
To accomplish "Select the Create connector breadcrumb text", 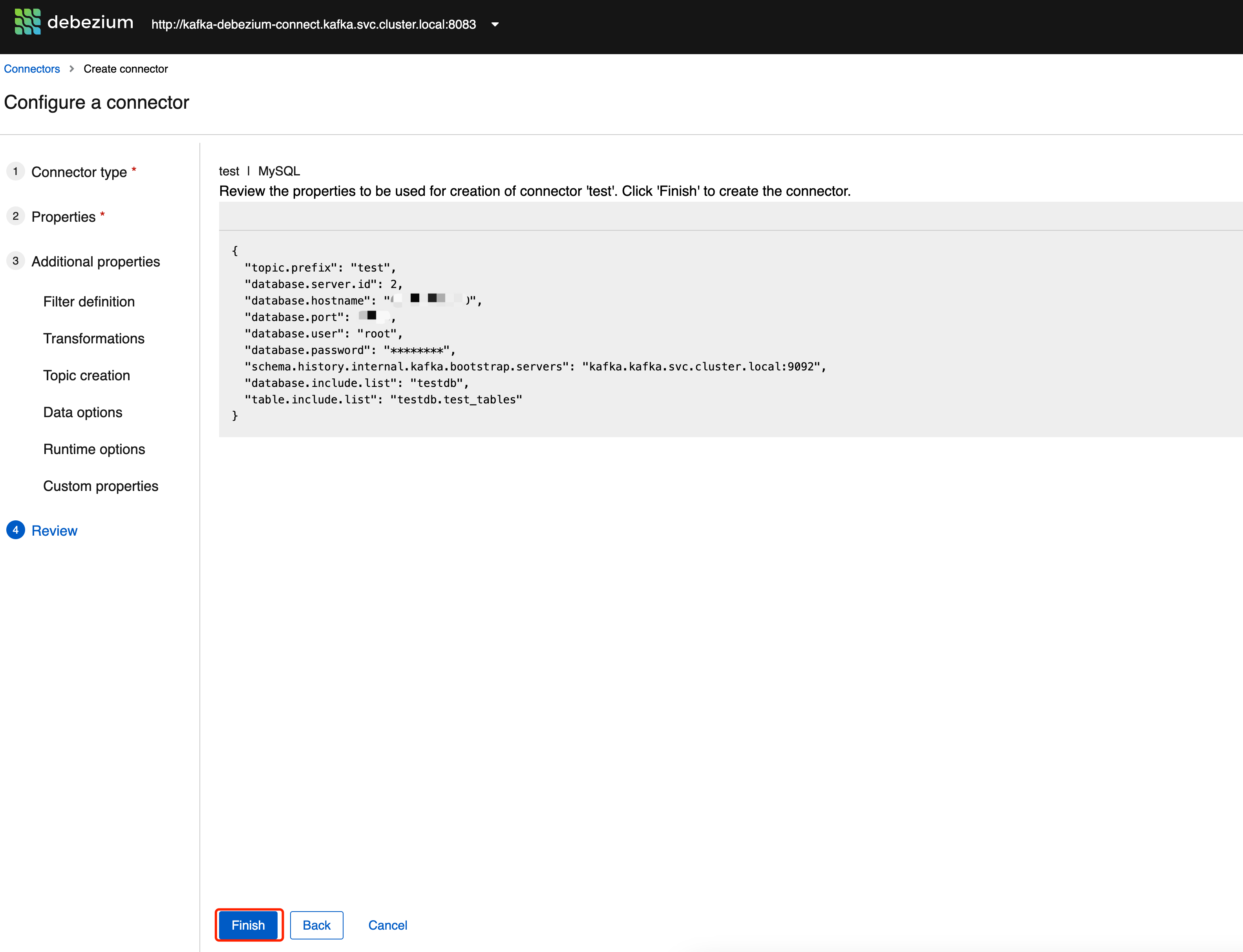I will tap(126, 69).
